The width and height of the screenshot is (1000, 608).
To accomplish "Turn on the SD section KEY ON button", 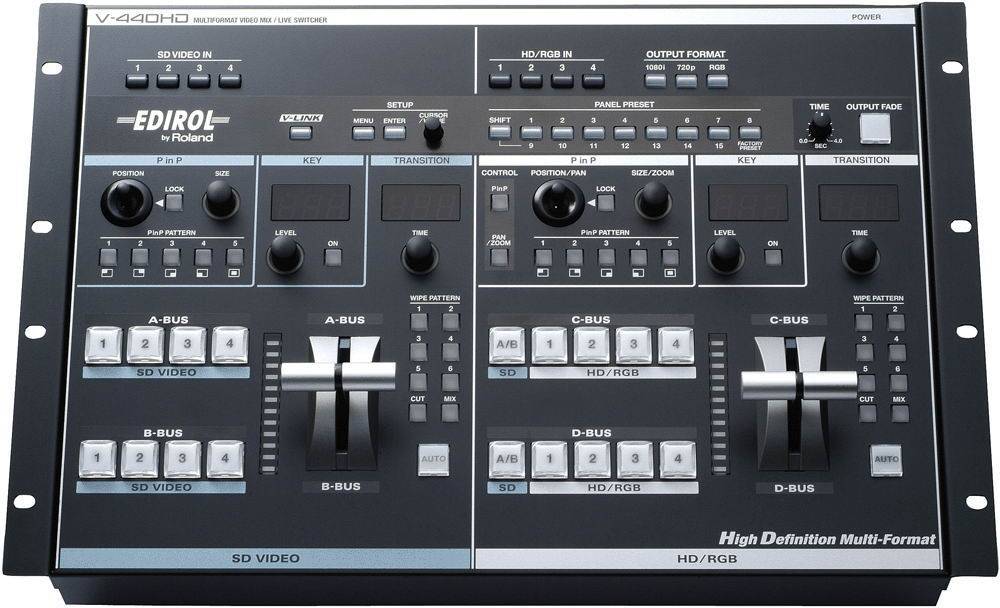I will 332,257.
